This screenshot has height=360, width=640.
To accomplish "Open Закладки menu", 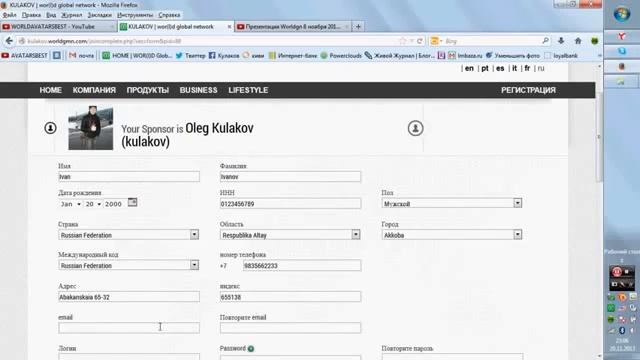I will coord(100,15).
